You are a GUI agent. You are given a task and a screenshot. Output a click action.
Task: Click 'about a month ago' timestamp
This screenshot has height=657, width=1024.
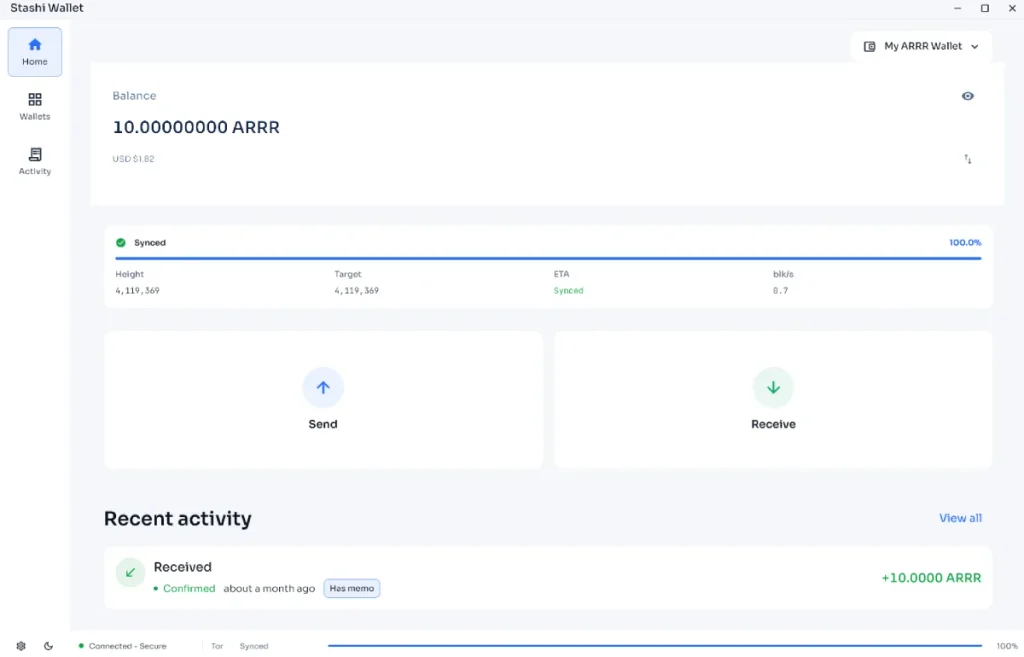269,588
